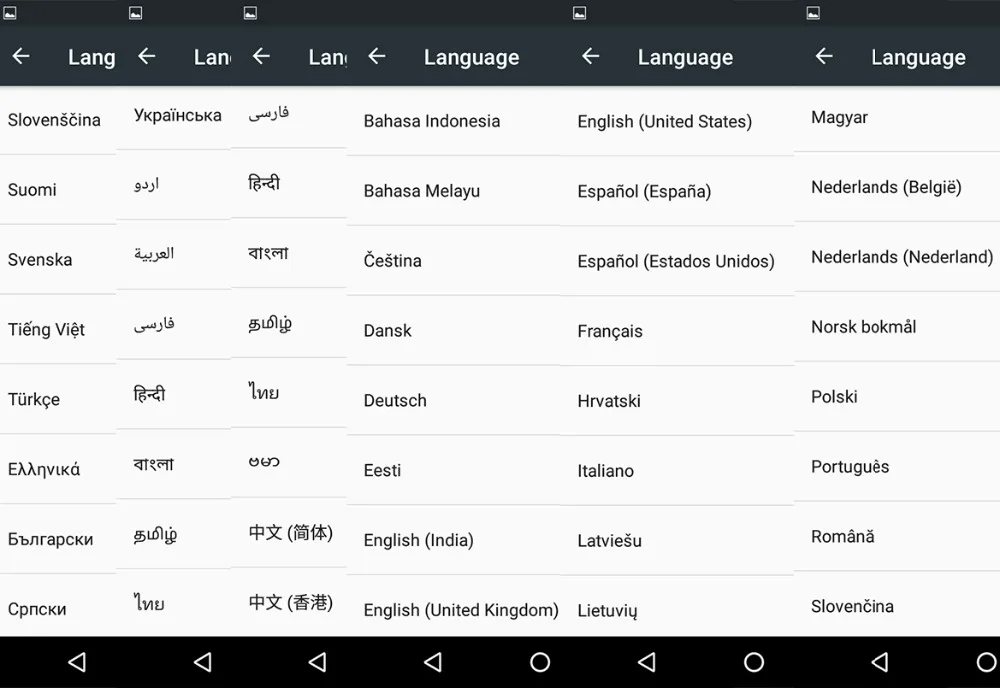The width and height of the screenshot is (1000, 688).
Task: Select Polski
Action: 897,397
